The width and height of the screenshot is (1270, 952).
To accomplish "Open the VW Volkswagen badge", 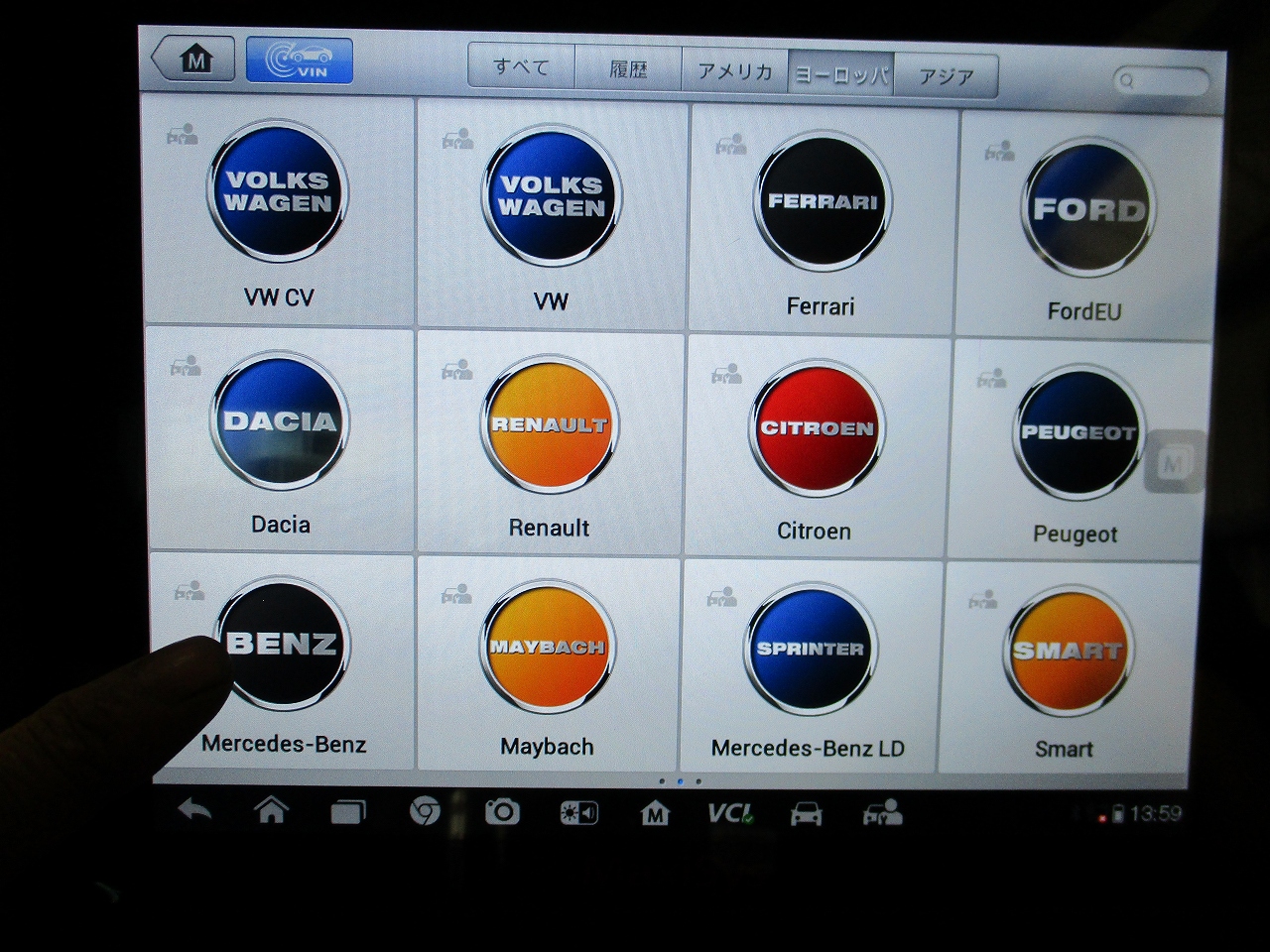I will coord(552,195).
